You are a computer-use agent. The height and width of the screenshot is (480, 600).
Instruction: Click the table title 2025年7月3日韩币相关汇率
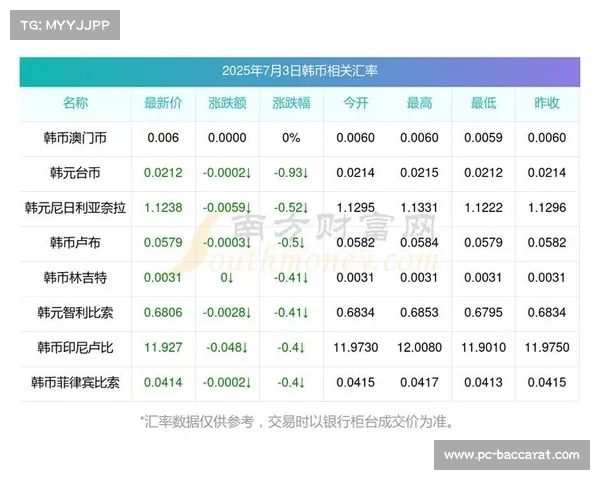300,71
